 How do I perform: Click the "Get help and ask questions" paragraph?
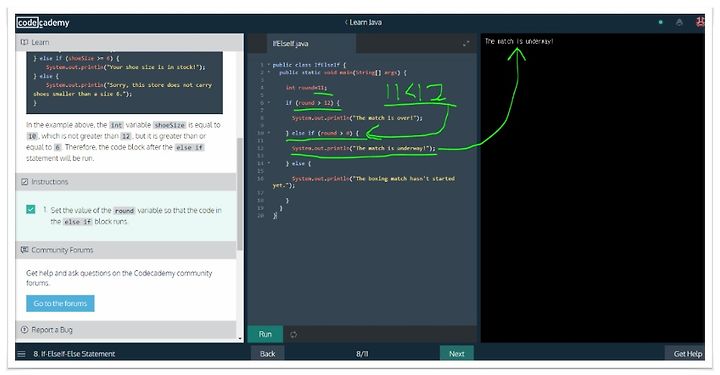tap(119, 278)
